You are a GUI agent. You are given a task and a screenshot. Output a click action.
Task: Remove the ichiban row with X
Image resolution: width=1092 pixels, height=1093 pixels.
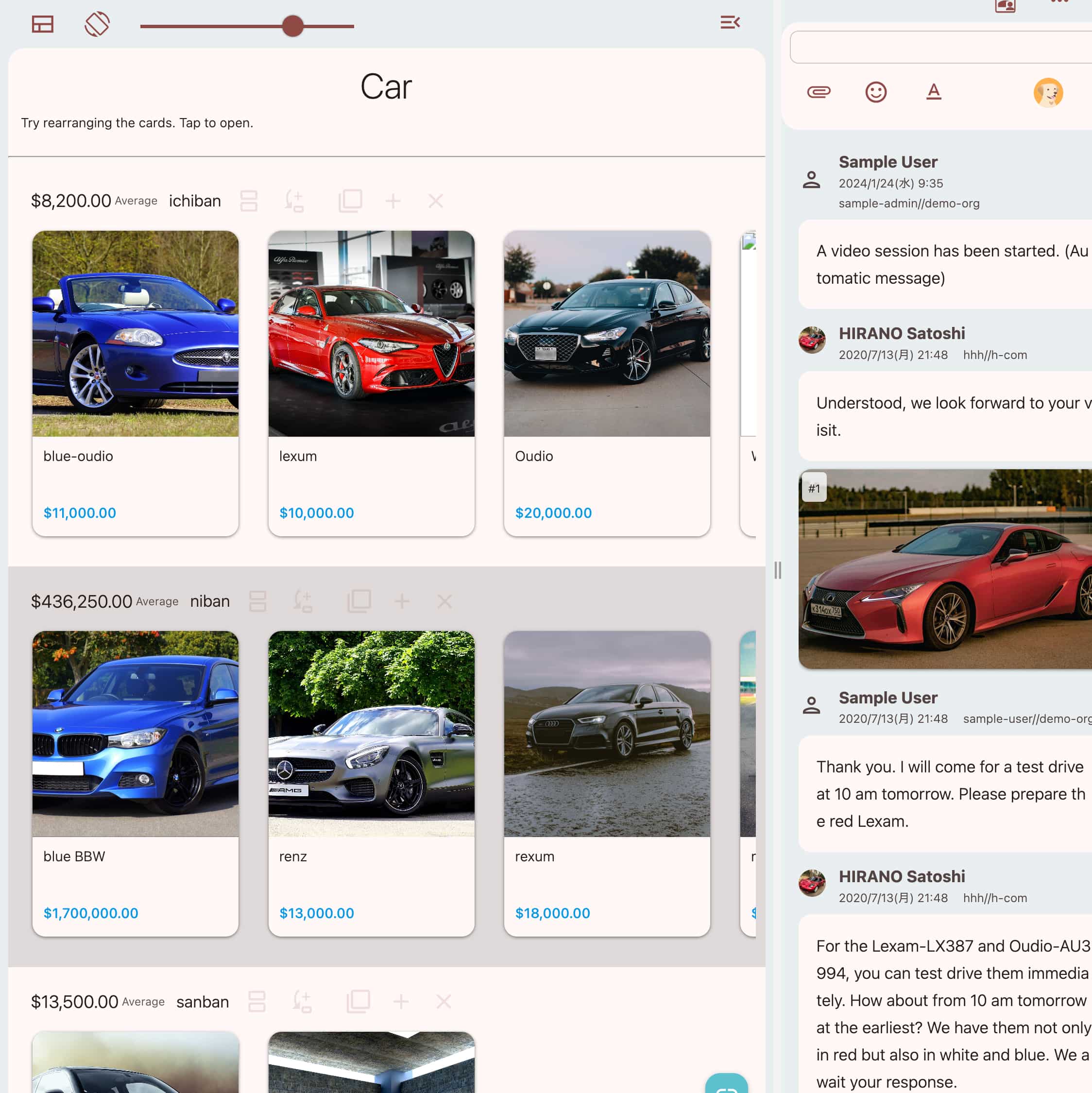click(x=436, y=201)
